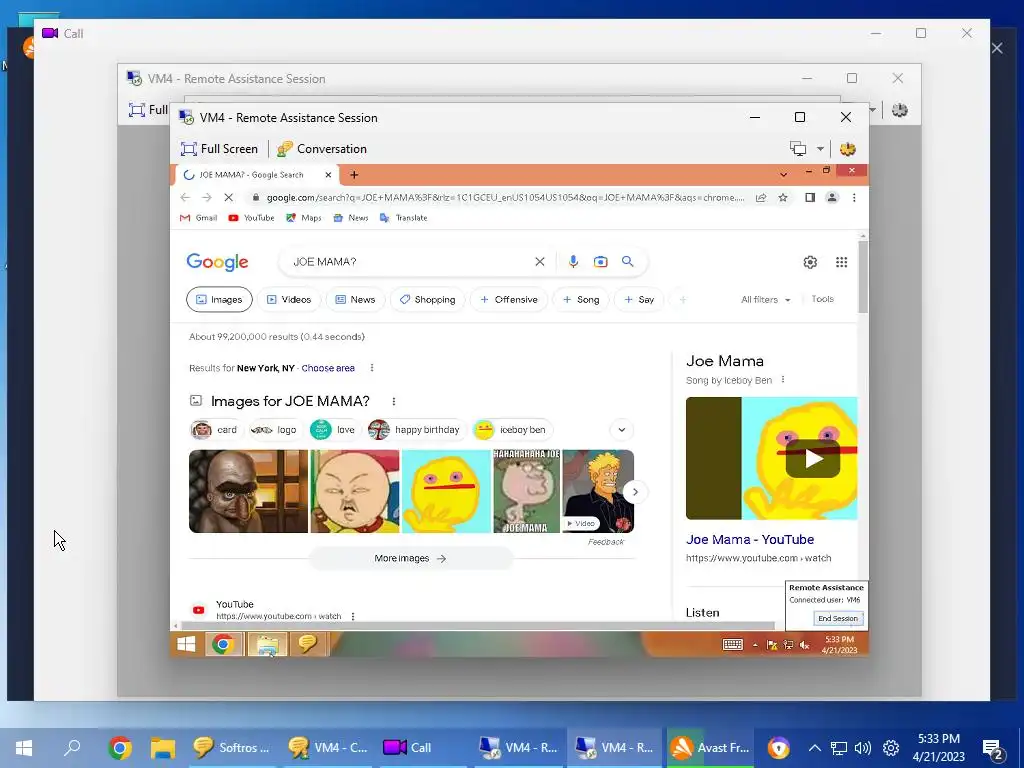
Task: Open the Google apps grid
Action: click(x=842, y=262)
